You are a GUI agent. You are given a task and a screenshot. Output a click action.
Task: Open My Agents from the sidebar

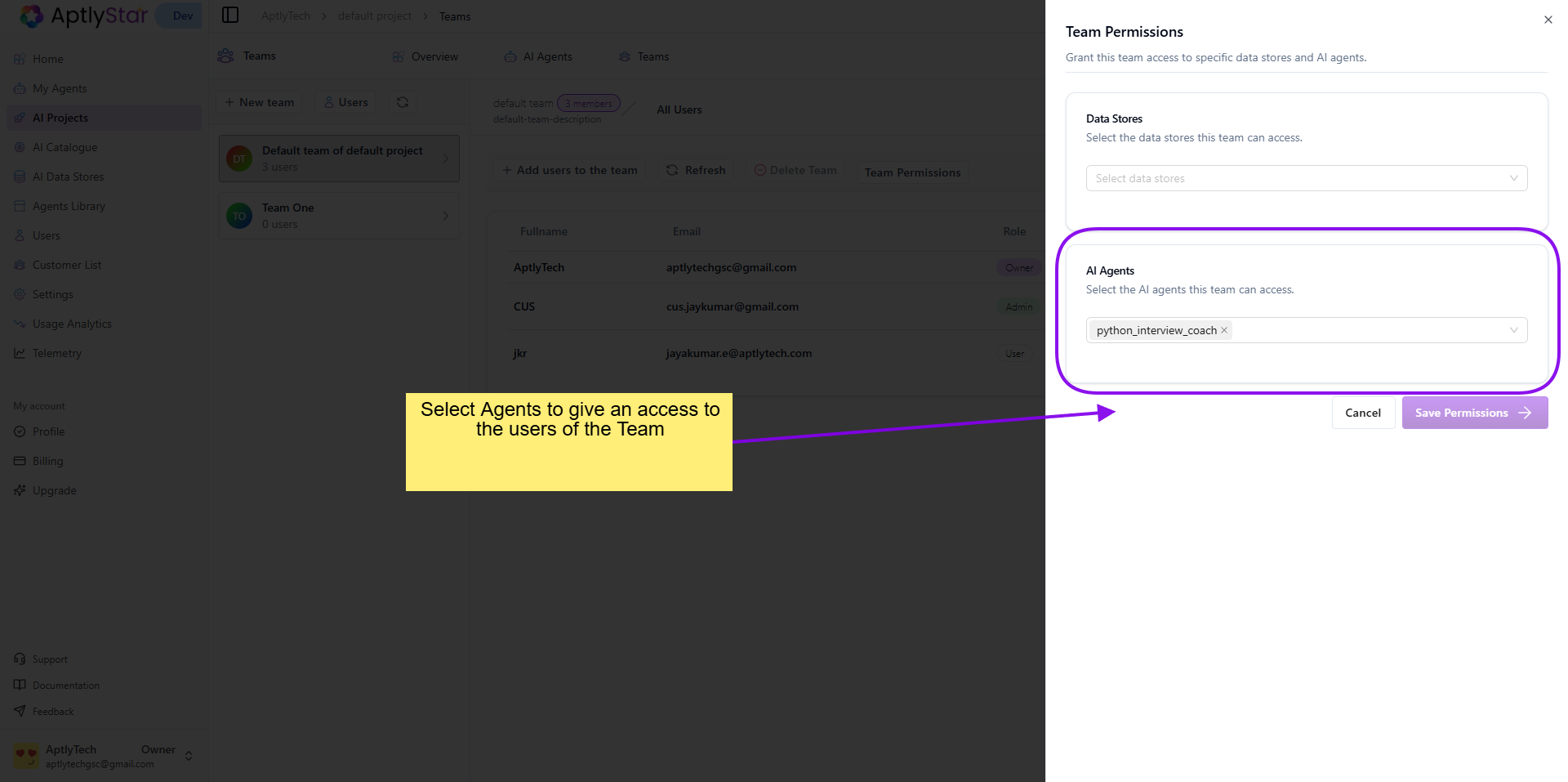pos(59,88)
